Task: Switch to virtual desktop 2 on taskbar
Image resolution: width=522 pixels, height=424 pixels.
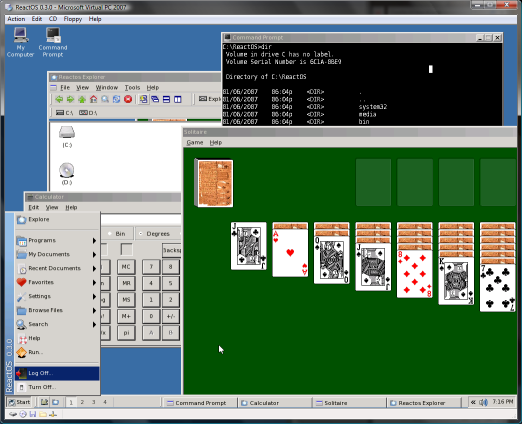Action: click(x=82, y=402)
